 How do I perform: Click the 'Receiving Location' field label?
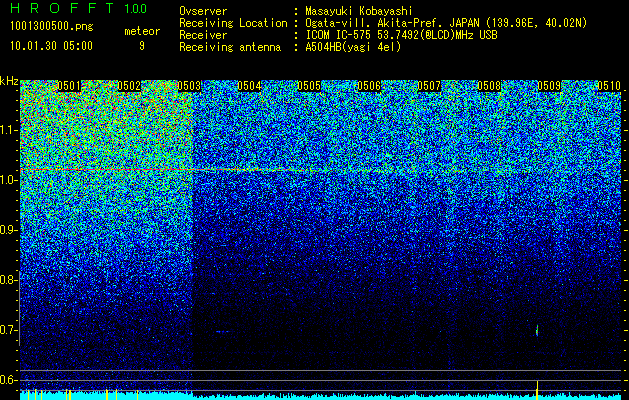(233, 23)
